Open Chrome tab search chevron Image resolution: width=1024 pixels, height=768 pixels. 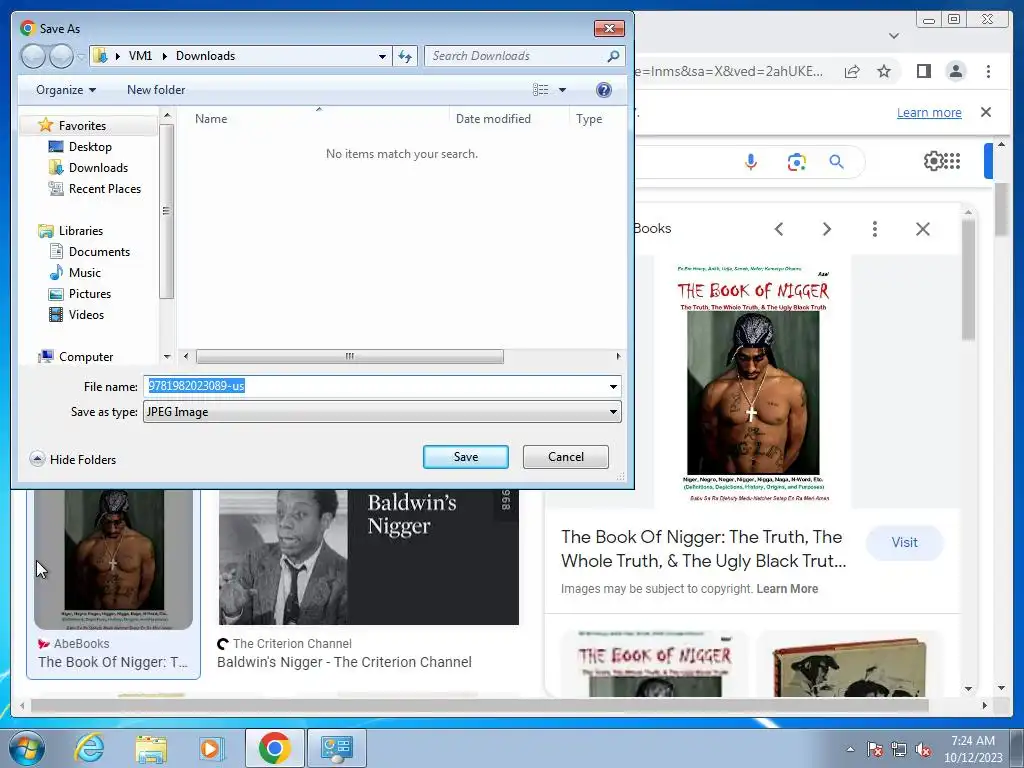tap(893, 36)
